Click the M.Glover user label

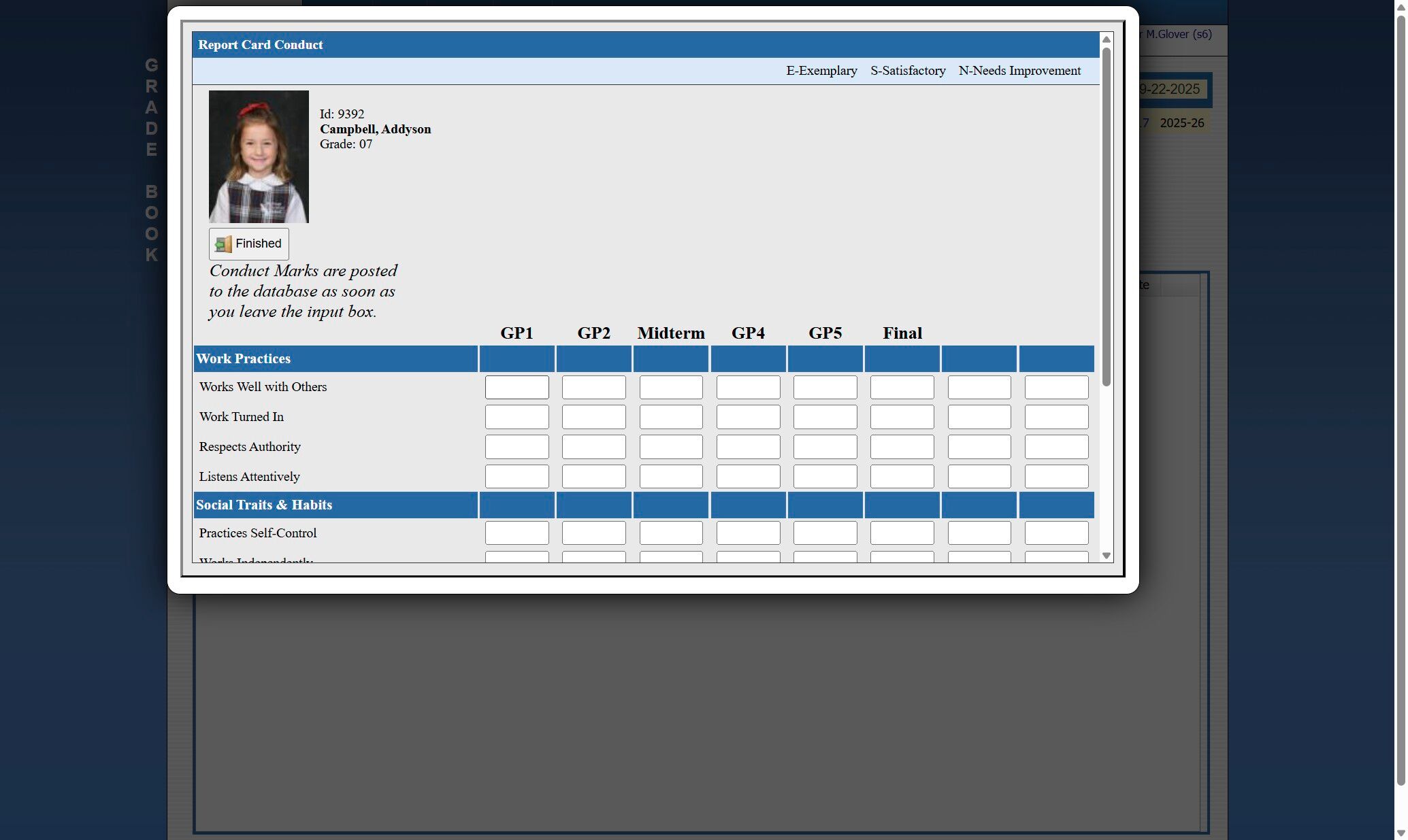[x=1178, y=34]
